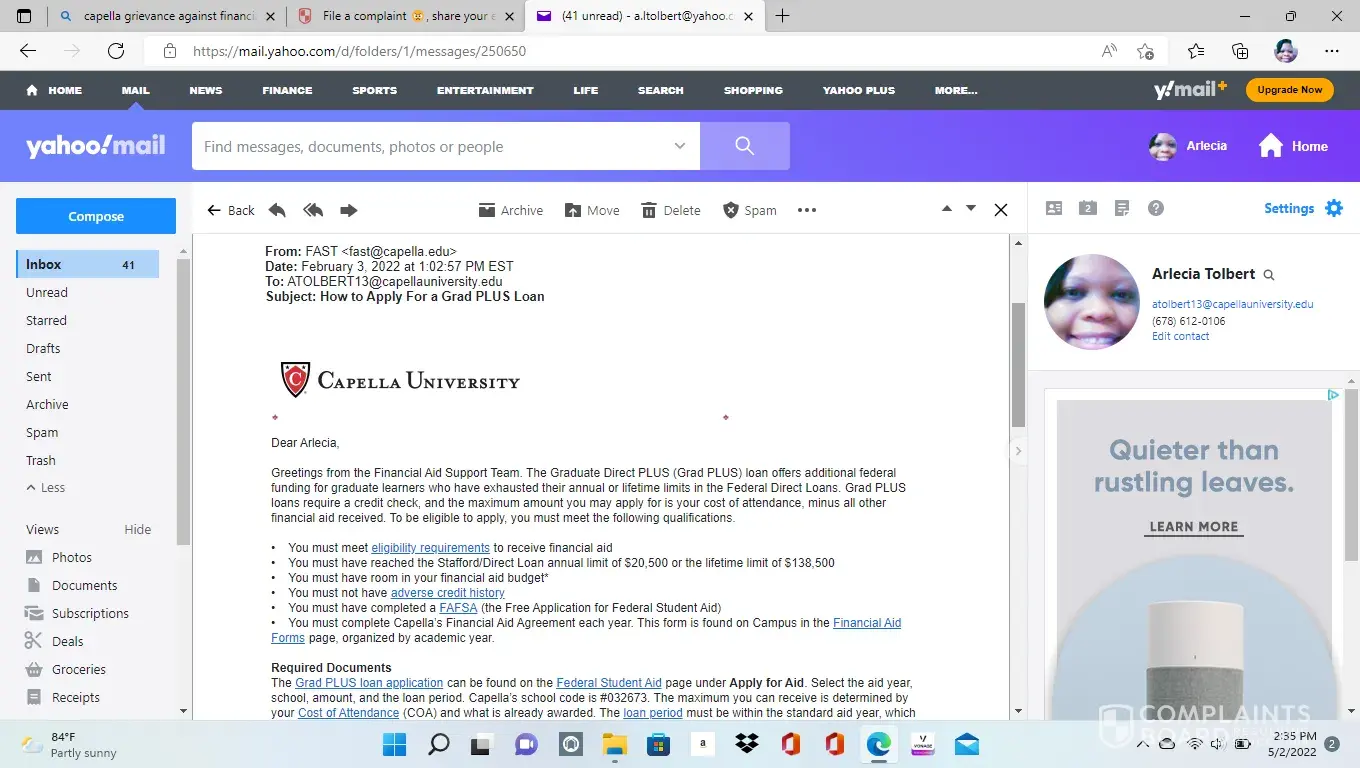Expand the MORE... navigation menu
The width and height of the screenshot is (1360, 768).
[956, 90]
